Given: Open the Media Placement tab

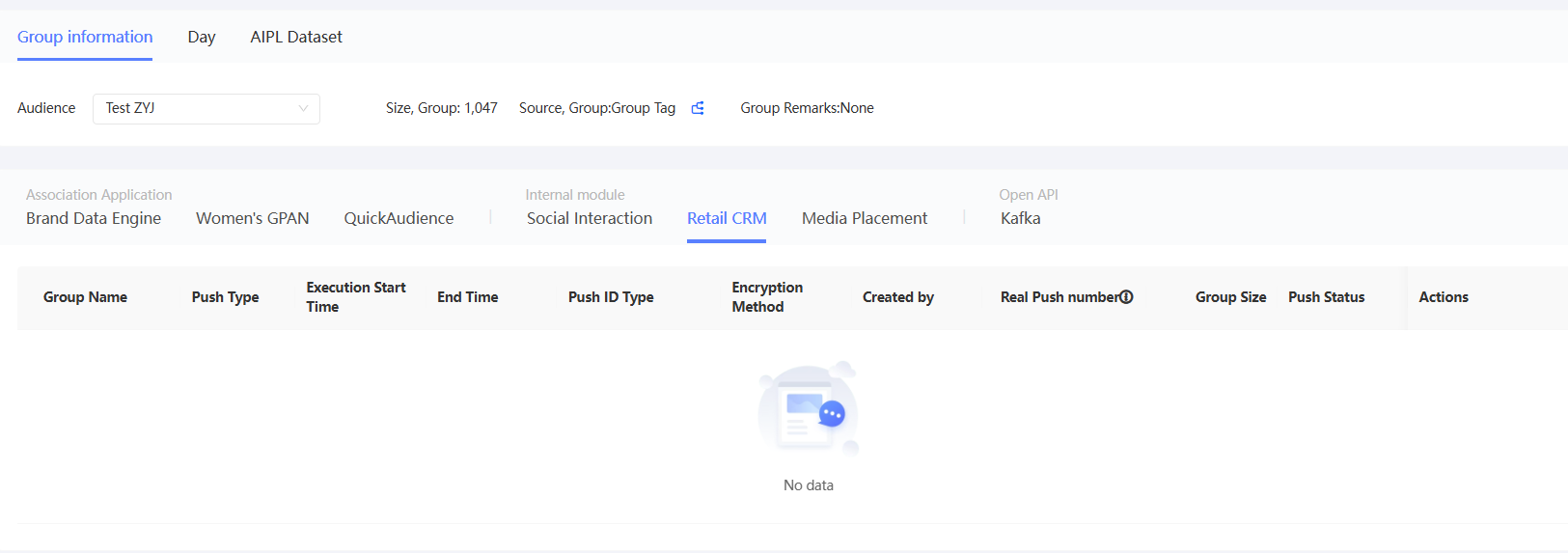Looking at the screenshot, I should [865, 218].
